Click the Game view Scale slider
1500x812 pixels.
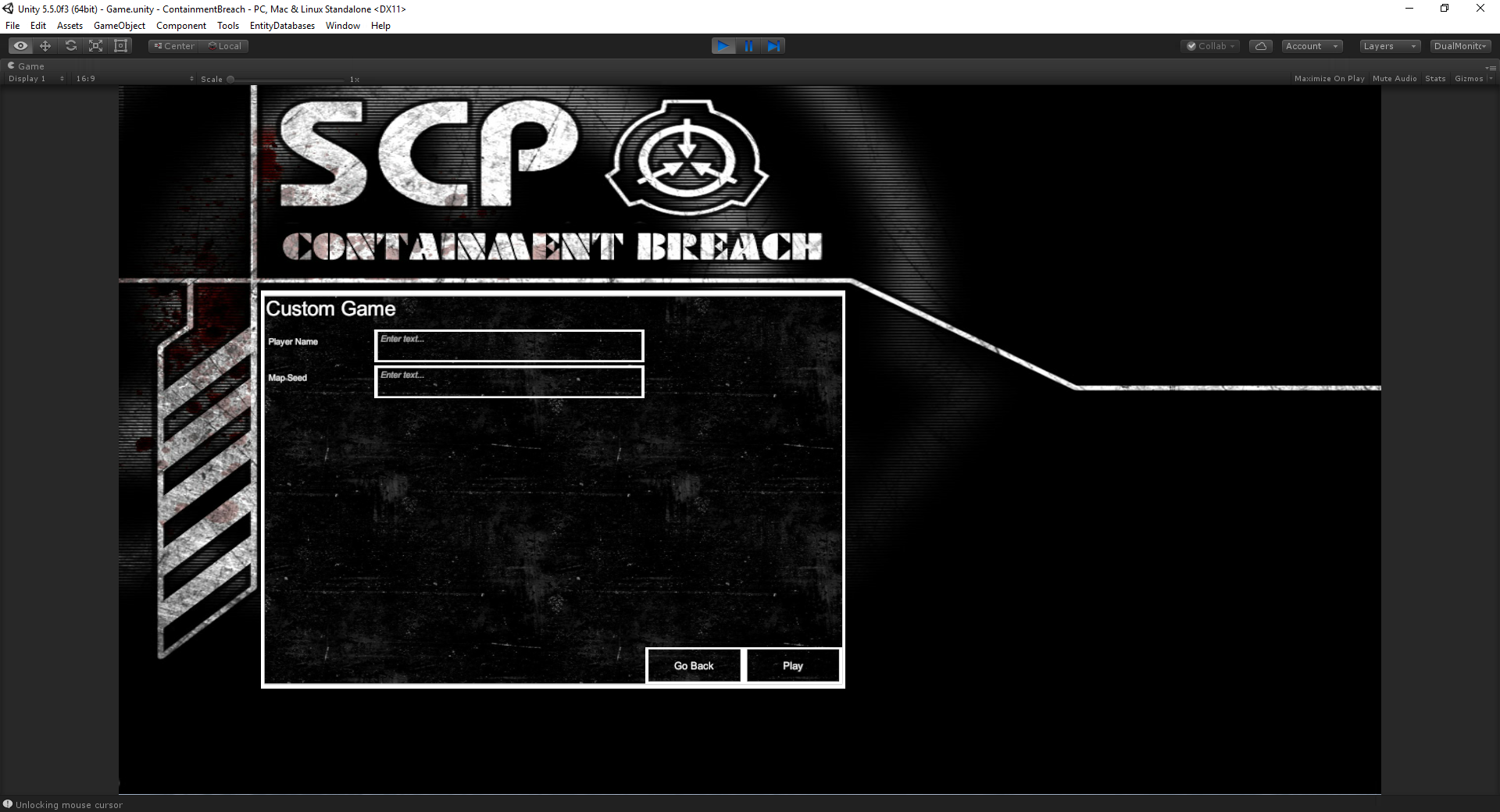tap(287, 80)
